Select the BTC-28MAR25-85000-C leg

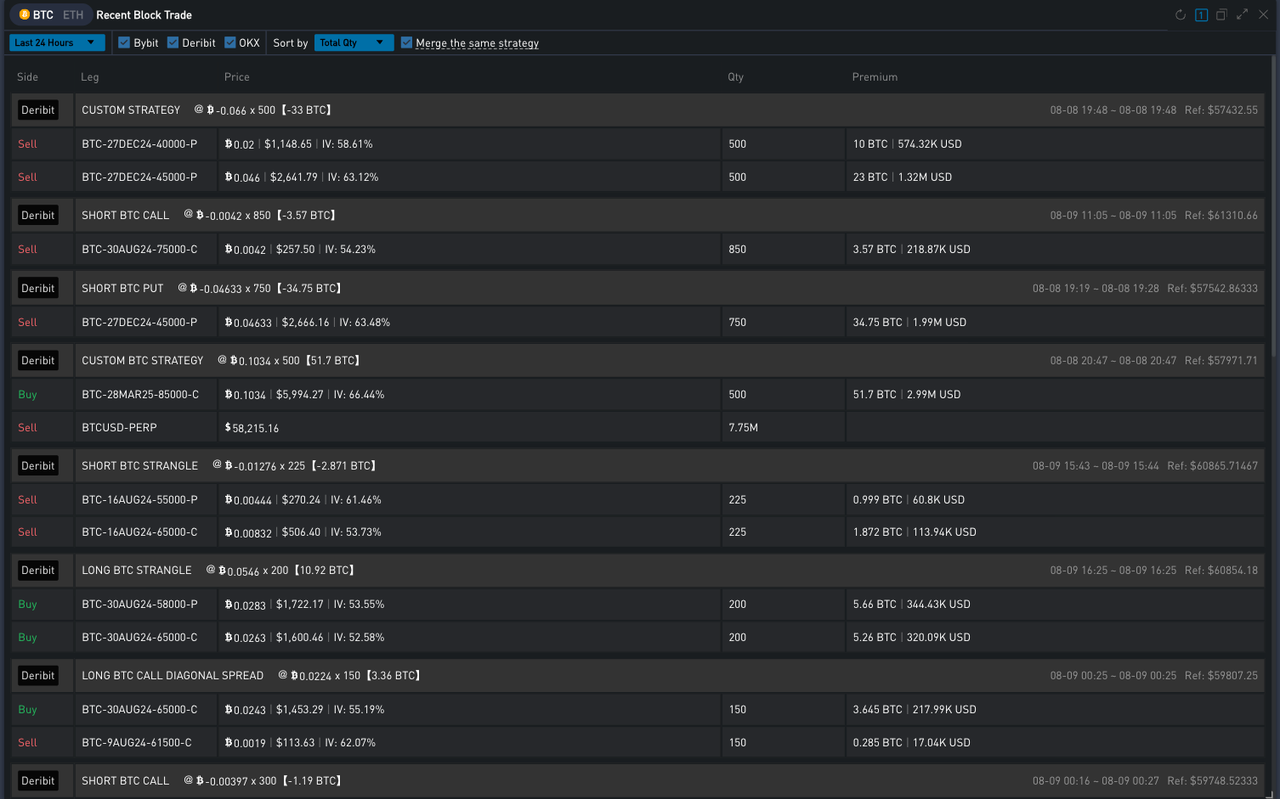[x=141, y=394]
